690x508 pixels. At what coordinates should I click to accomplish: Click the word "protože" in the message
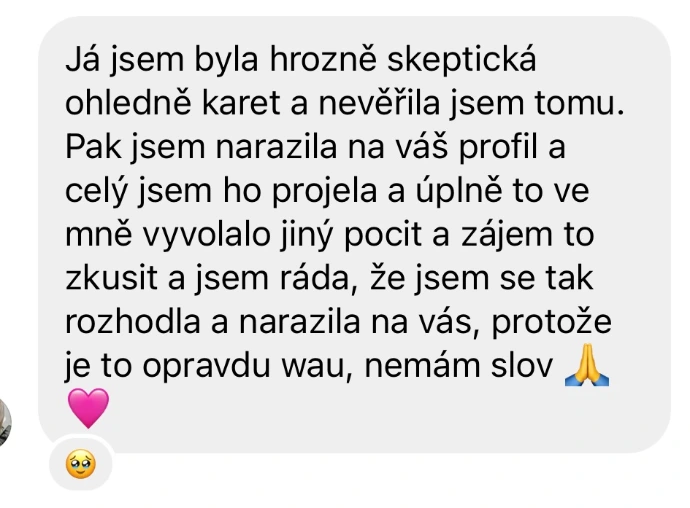tap(551, 324)
